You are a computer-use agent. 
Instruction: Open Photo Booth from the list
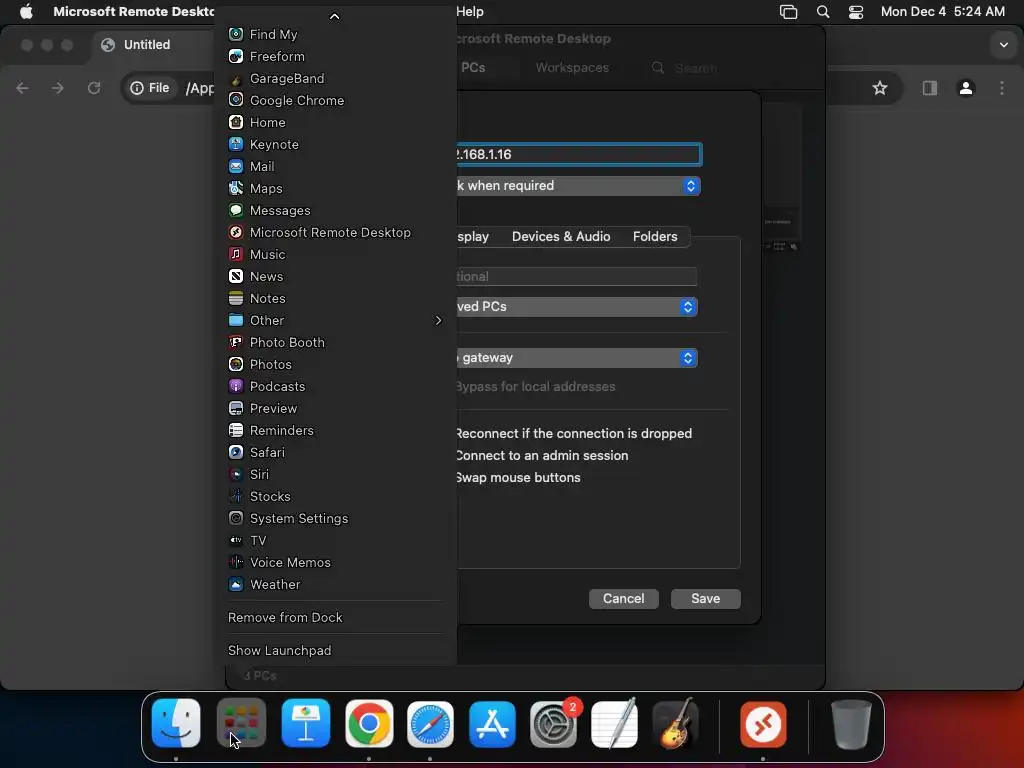[x=334, y=342]
